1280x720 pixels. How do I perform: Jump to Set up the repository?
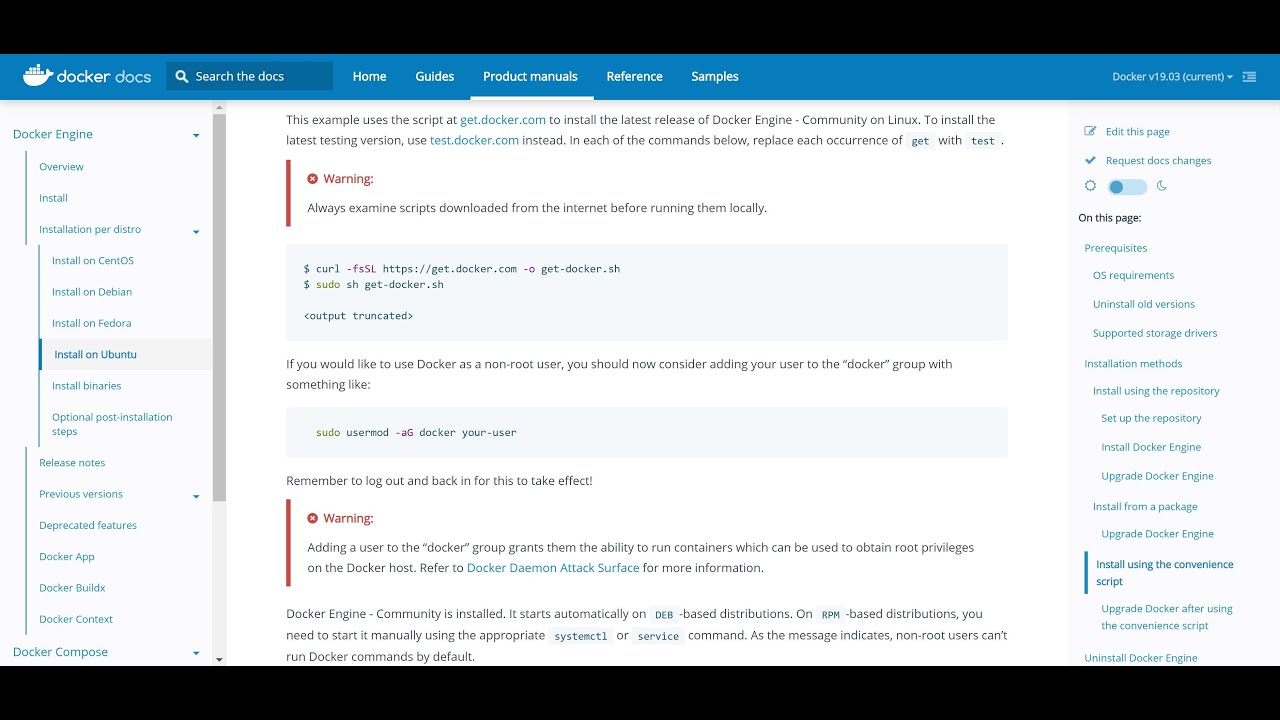[1151, 418]
